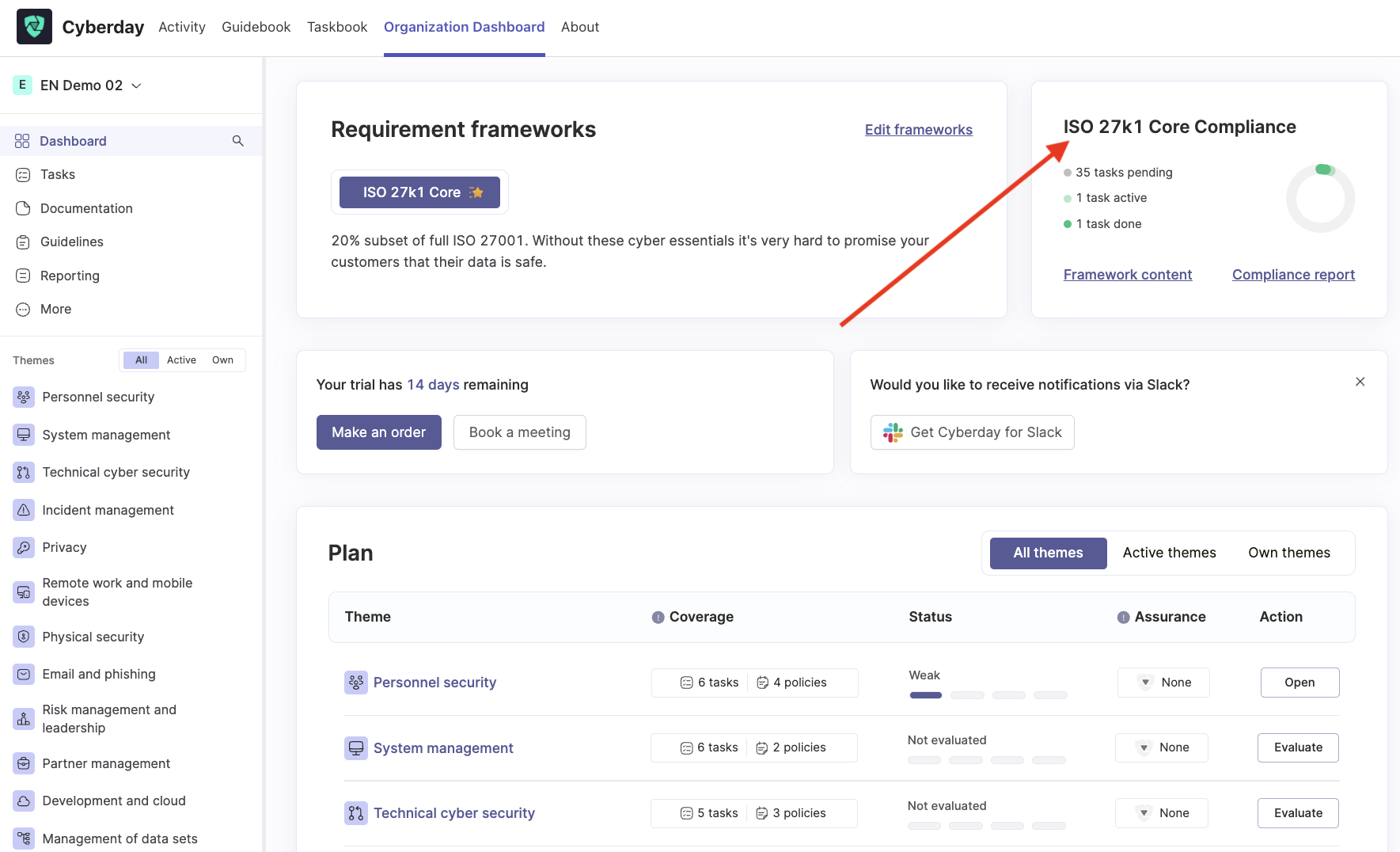The width and height of the screenshot is (1400, 852).
Task: Click the Dashboard grid icon in sidebar
Action: [22, 141]
